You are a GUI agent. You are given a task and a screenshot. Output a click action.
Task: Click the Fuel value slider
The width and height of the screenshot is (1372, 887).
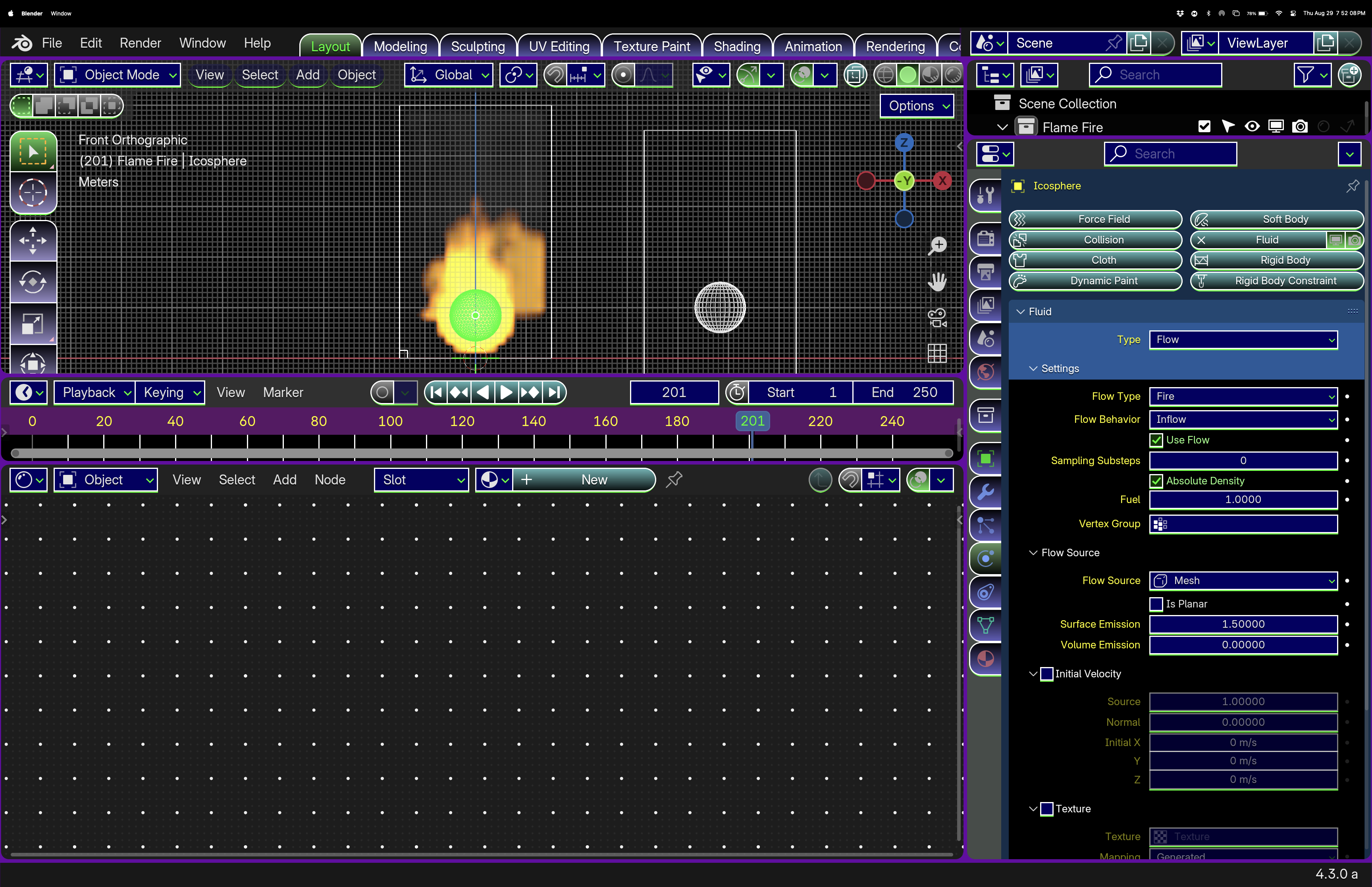coord(1243,500)
